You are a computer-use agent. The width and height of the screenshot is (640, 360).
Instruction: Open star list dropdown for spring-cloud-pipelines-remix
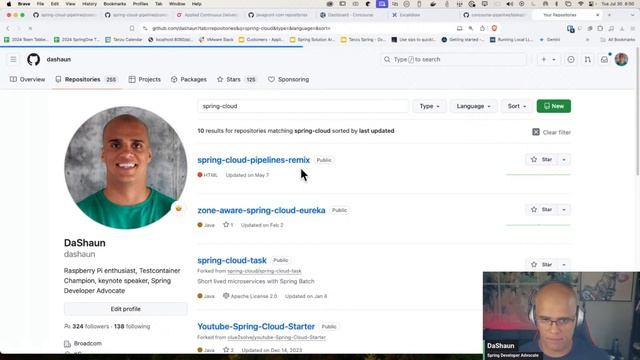tap(564, 160)
